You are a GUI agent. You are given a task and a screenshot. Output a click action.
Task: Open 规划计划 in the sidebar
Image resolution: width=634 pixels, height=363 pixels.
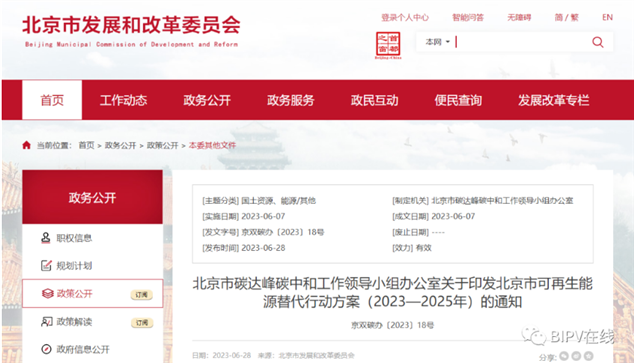(x=74, y=266)
